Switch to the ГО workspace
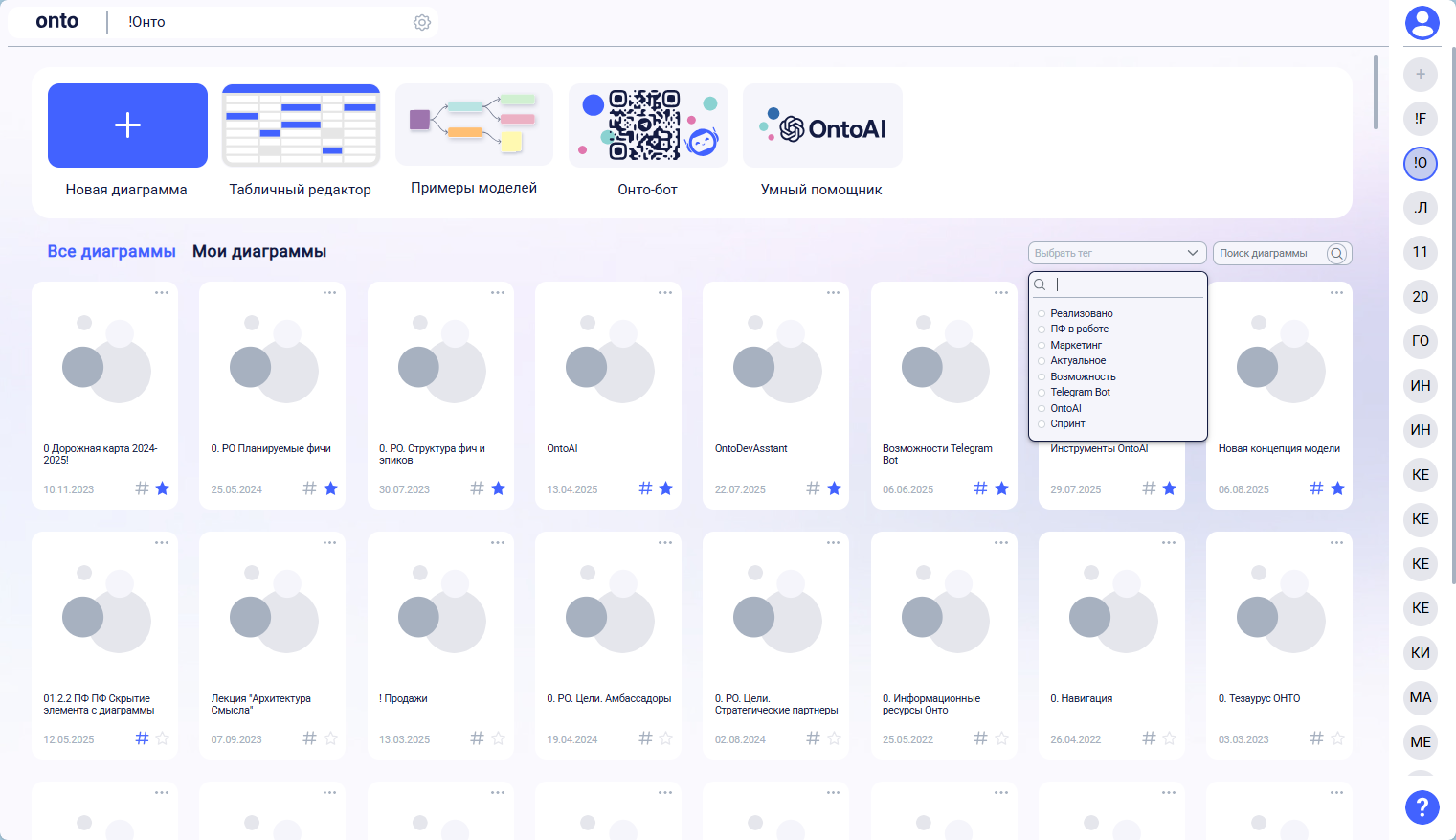This screenshot has height=840, width=1456. click(1421, 341)
